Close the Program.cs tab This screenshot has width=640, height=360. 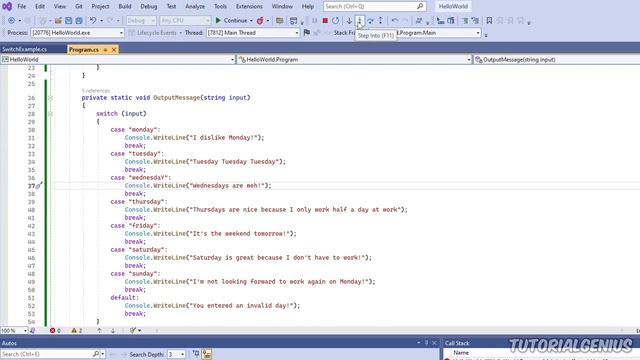tap(114, 49)
